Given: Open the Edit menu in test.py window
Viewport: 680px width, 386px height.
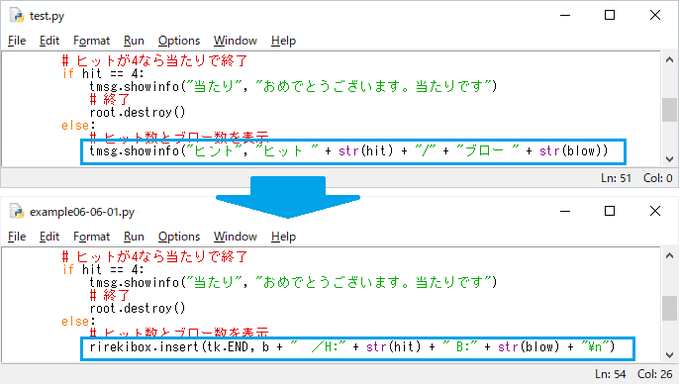Looking at the screenshot, I should click(x=49, y=41).
